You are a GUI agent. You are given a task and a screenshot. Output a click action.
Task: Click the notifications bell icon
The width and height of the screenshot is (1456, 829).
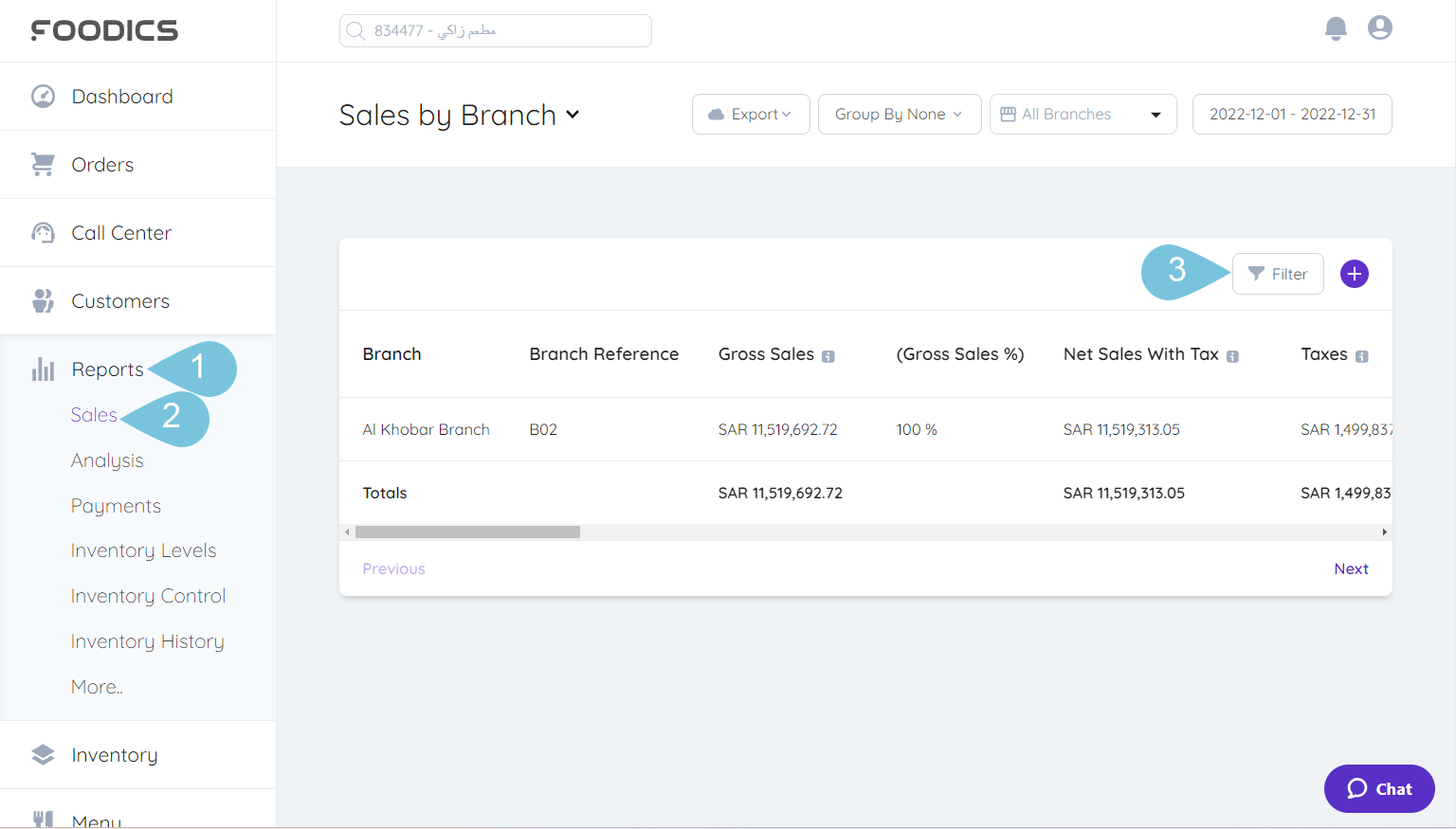[x=1336, y=28]
